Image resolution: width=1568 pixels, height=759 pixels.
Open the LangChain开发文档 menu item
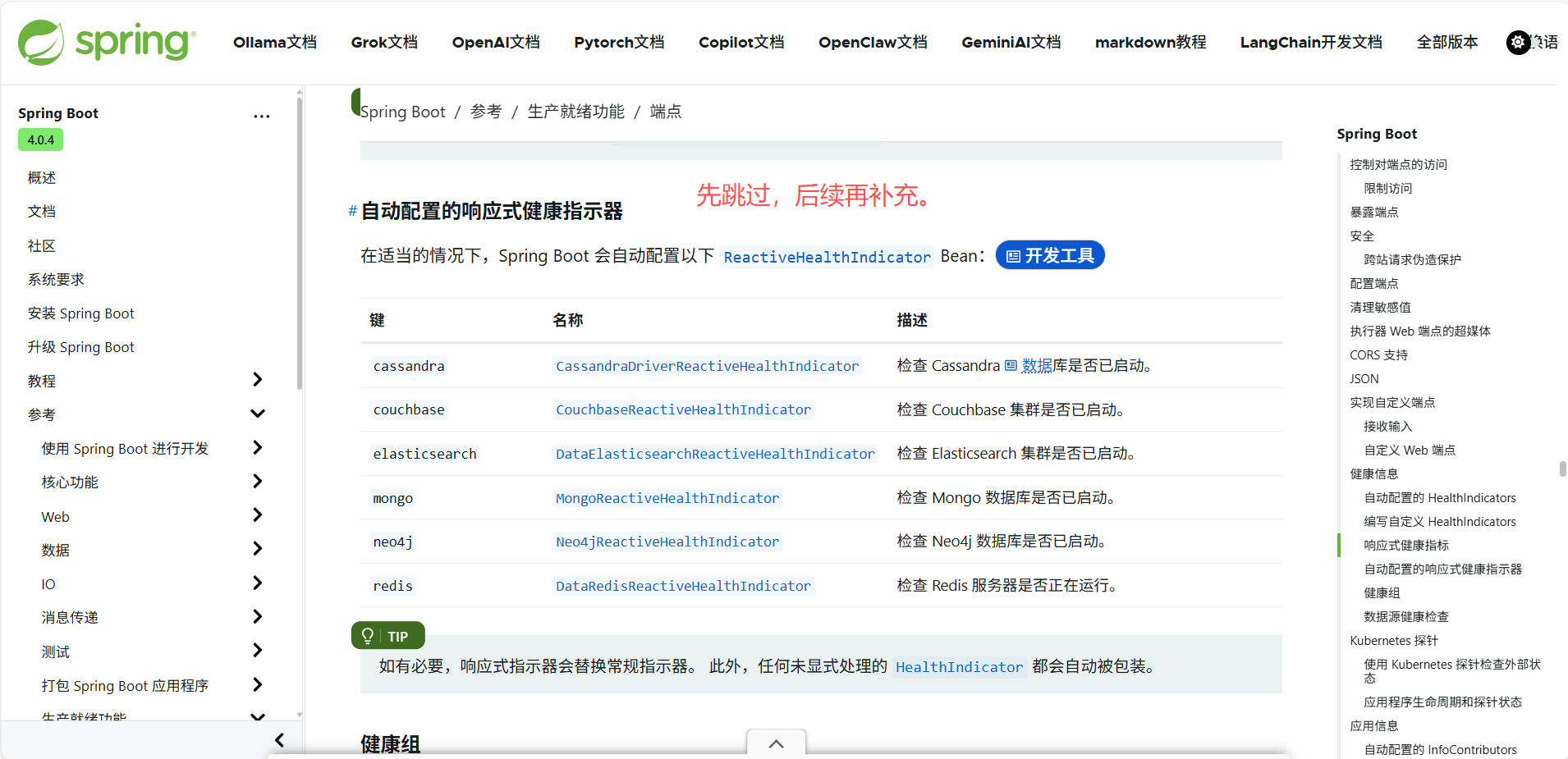tap(1311, 42)
